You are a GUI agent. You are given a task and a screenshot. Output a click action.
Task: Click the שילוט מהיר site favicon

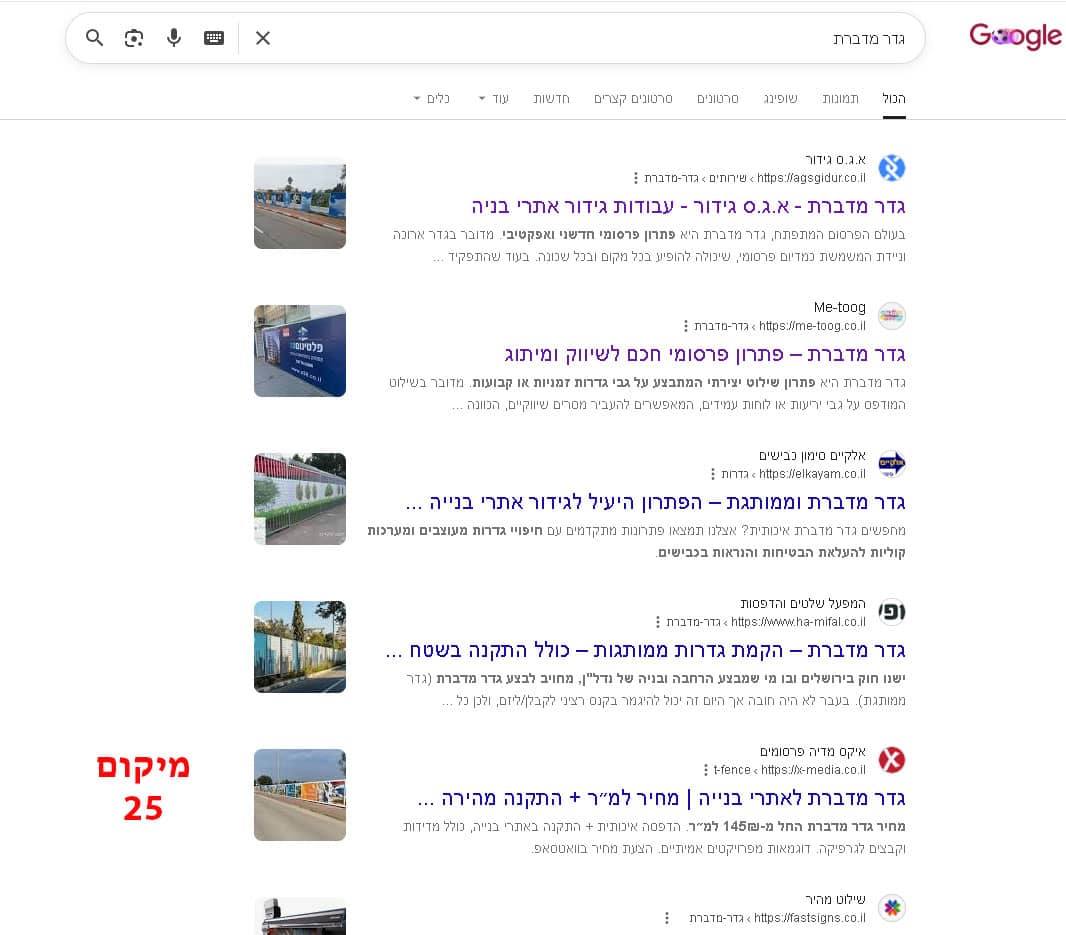pyautogui.click(x=892, y=908)
